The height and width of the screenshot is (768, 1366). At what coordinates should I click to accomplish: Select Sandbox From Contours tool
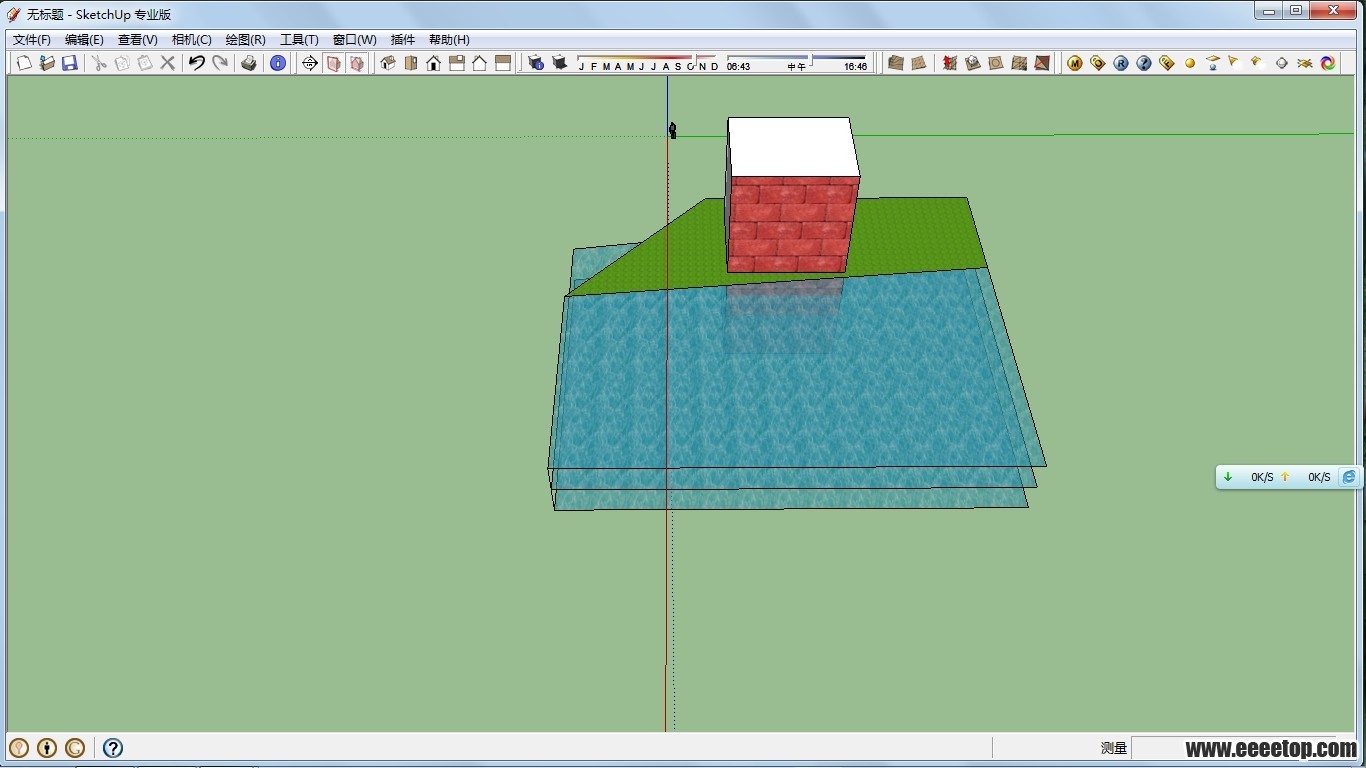point(896,63)
